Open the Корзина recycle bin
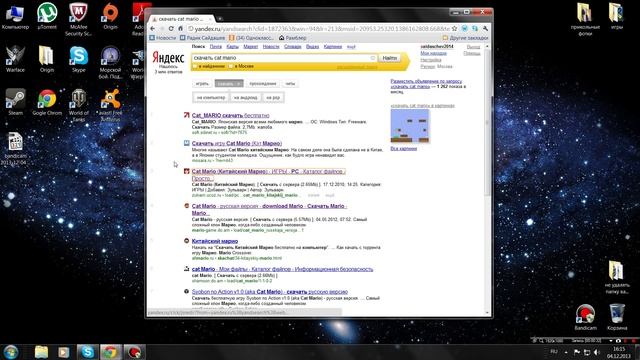The image size is (640, 360). coord(617,318)
